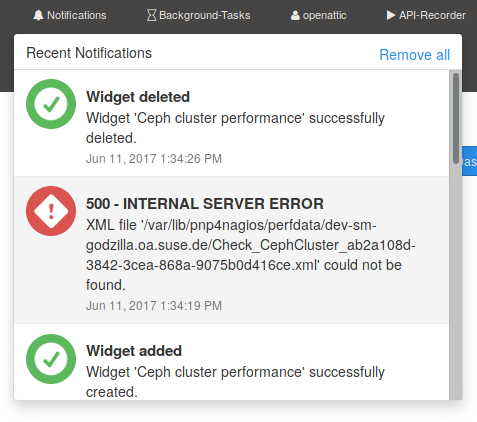This screenshot has width=477, height=422.
Task: Click the API-Recorder play icon
Action: (x=391, y=15)
